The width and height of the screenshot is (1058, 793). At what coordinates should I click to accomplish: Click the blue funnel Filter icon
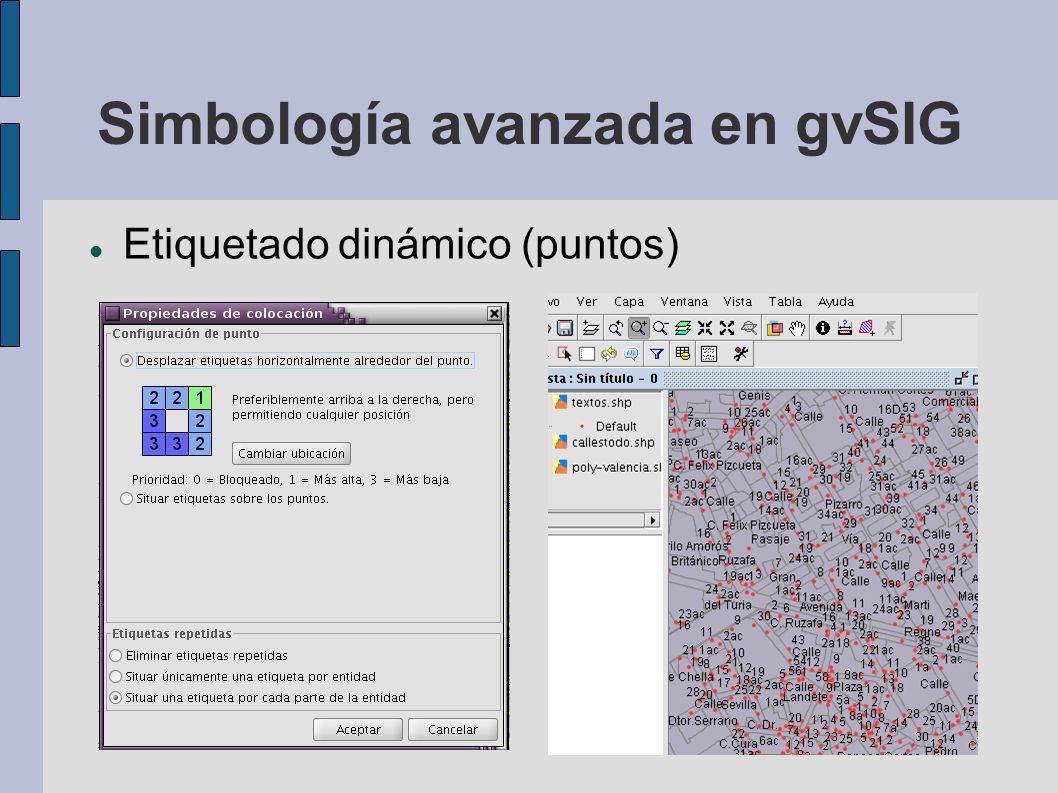657,354
